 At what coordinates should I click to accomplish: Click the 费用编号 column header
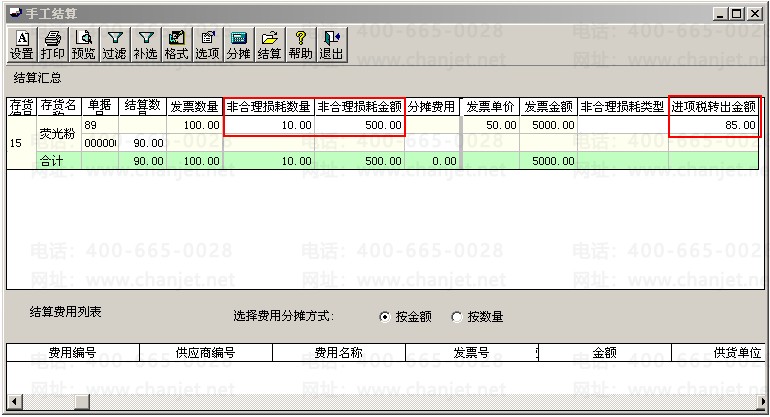tap(73, 353)
